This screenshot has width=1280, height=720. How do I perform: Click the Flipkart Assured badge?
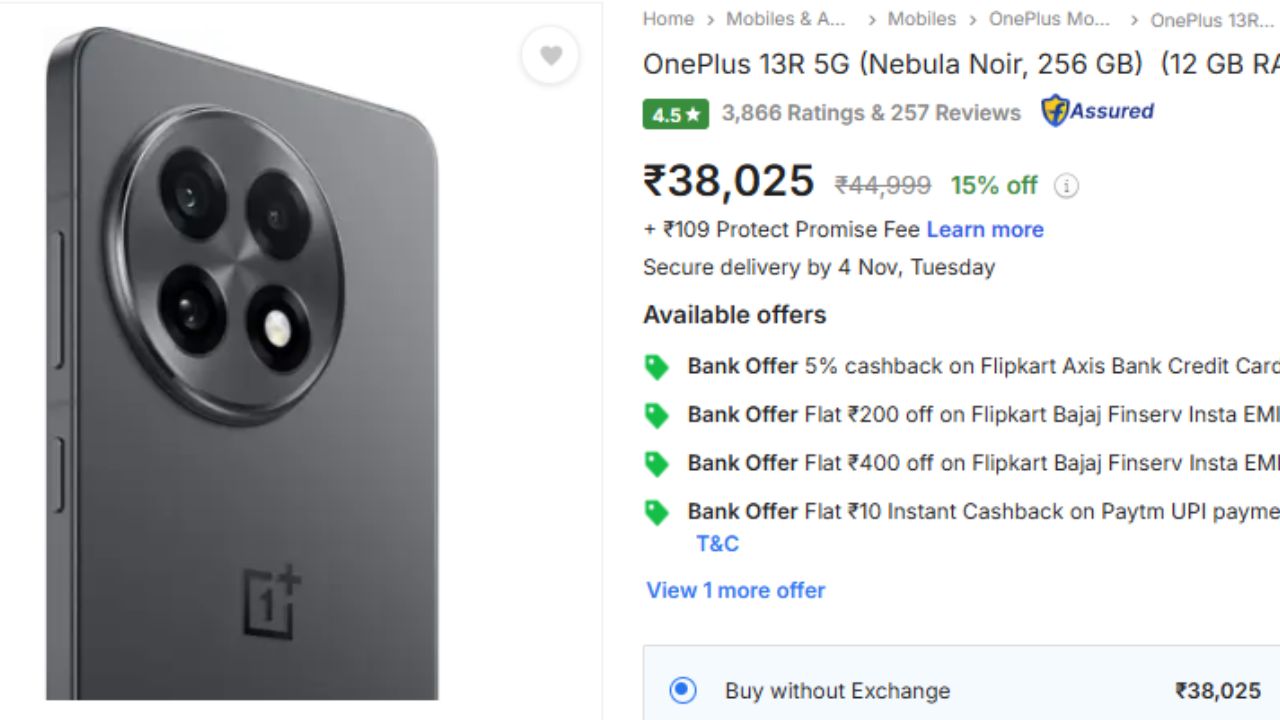tap(1097, 111)
